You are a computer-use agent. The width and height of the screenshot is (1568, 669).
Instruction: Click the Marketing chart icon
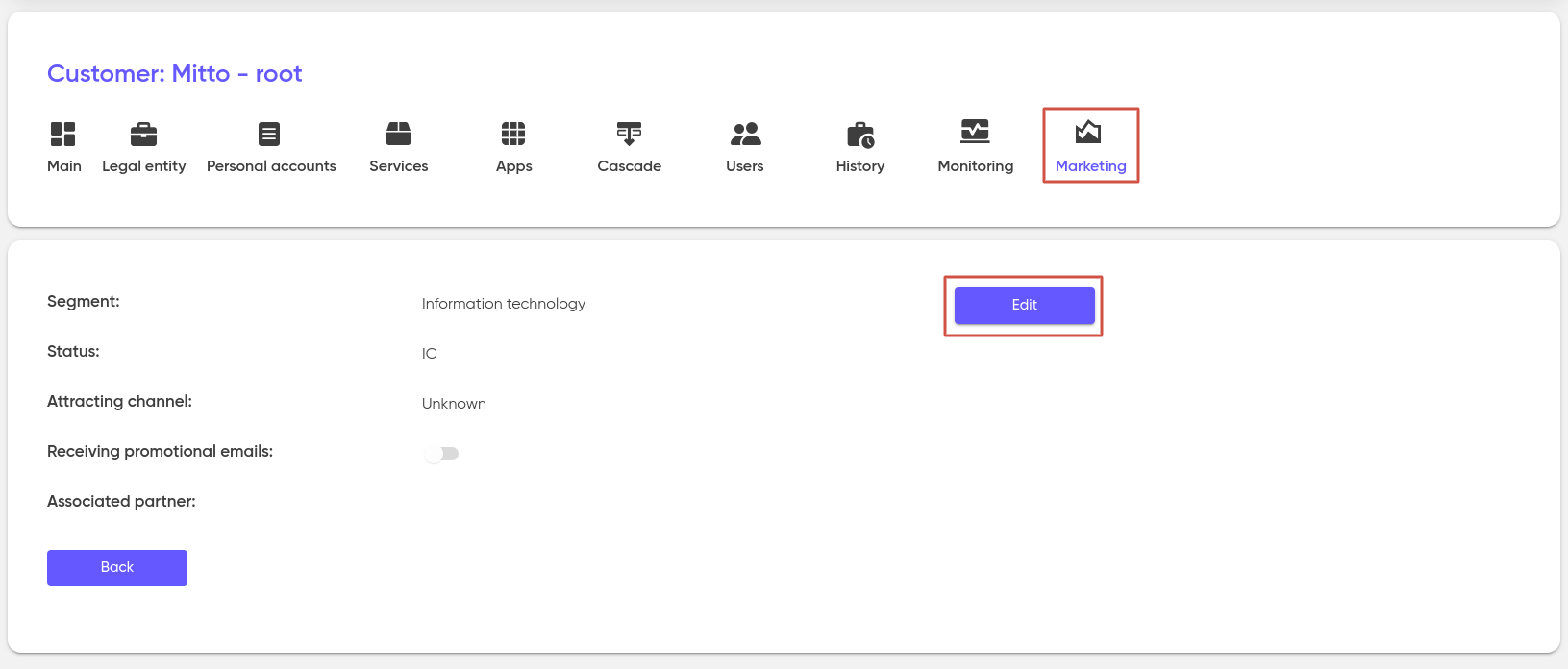pyautogui.click(x=1088, y=132)
